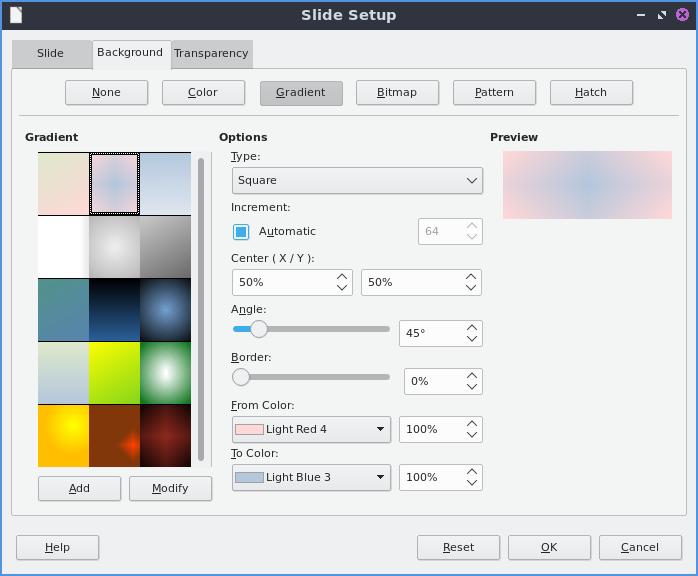Image resolution: width=698 pixels, height=576 pixels.
Task: Open the Slide tab
Action: (51, 54)
